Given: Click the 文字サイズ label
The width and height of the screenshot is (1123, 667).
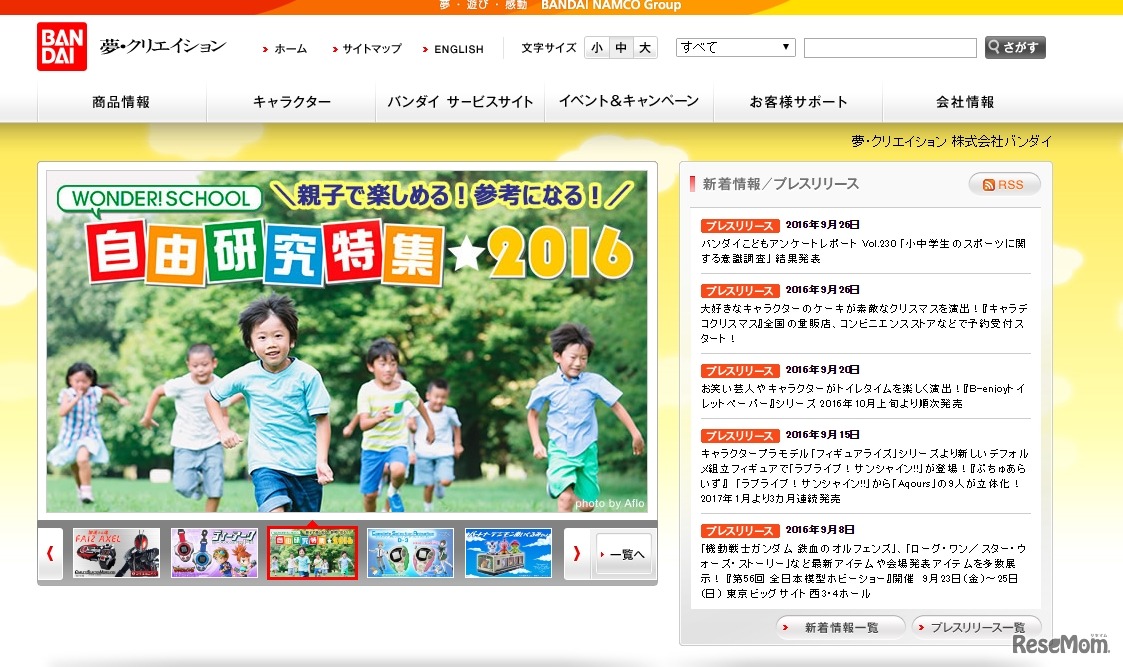Looking at the screenshot, I should [549, 48].
